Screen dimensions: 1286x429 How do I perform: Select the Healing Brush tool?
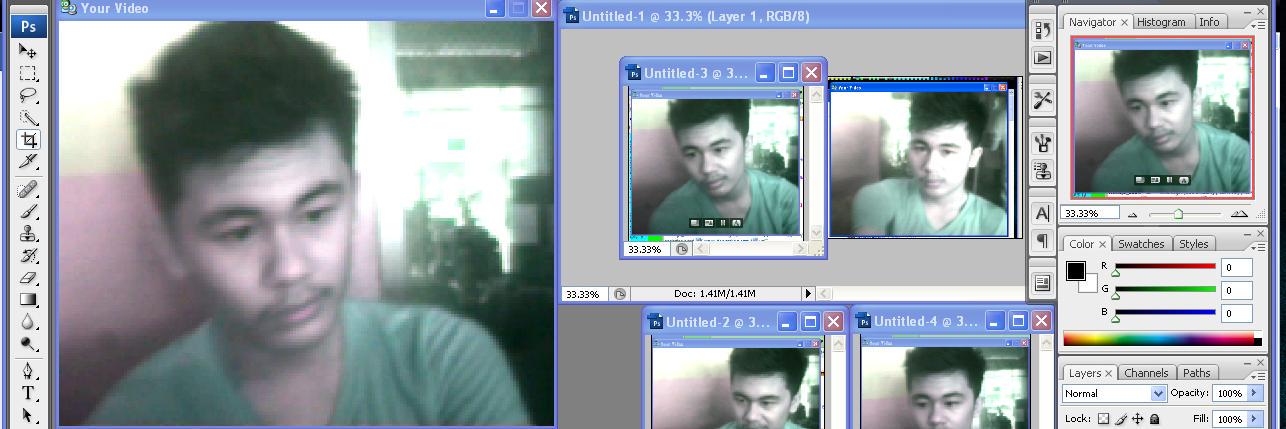click(x=28, y=189)
